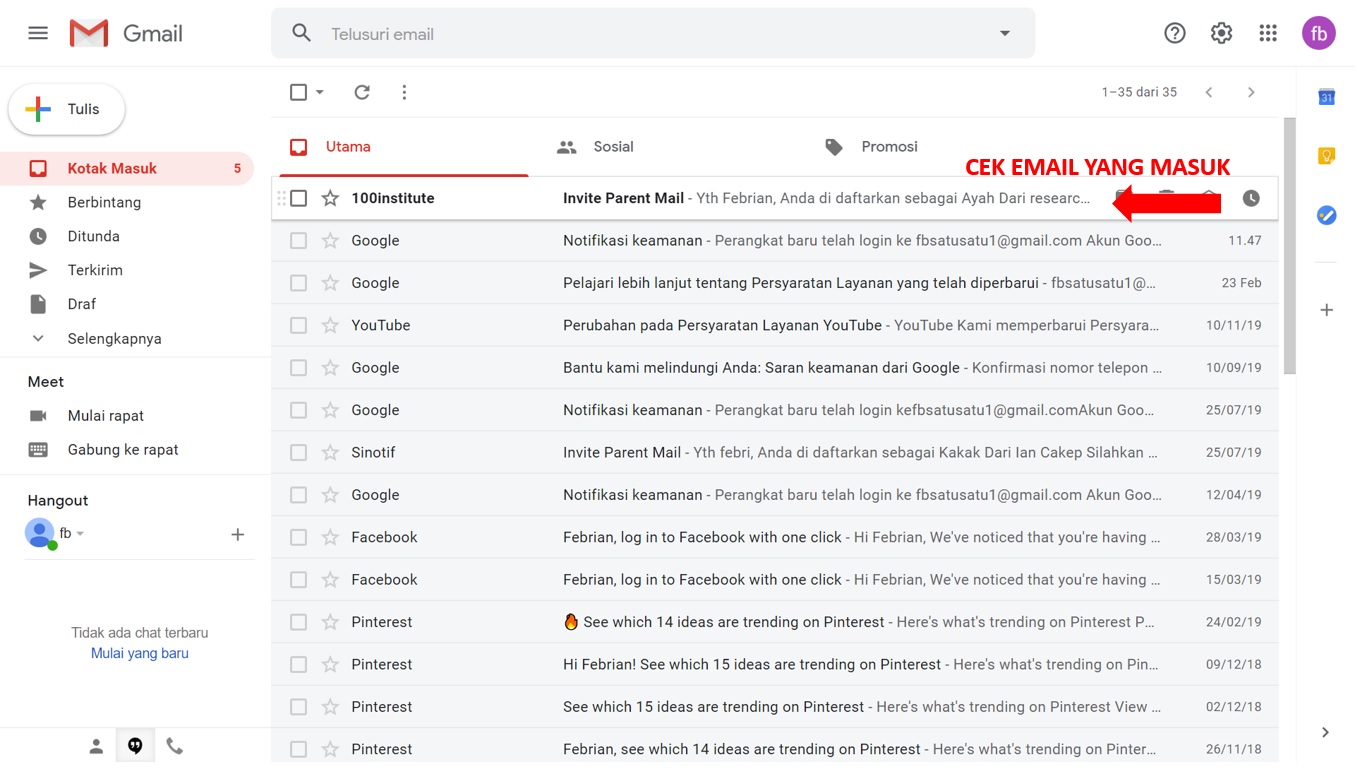Add a Hangout contact with the plus icon
The height and width of the screenshot is (768, 1358).
[x=237, y=534]
